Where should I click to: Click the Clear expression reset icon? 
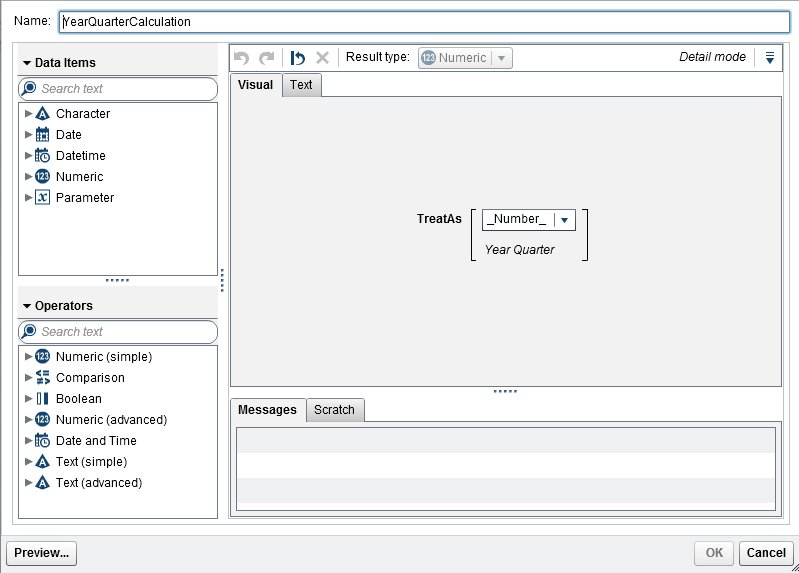[x=298, y=58]
